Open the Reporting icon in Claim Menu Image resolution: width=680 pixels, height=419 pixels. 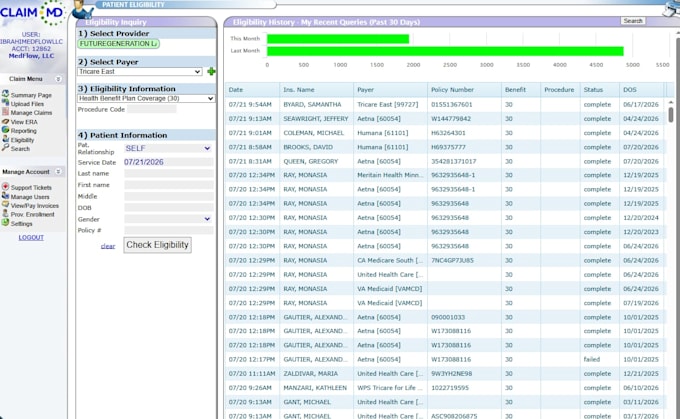click(5, 130)
